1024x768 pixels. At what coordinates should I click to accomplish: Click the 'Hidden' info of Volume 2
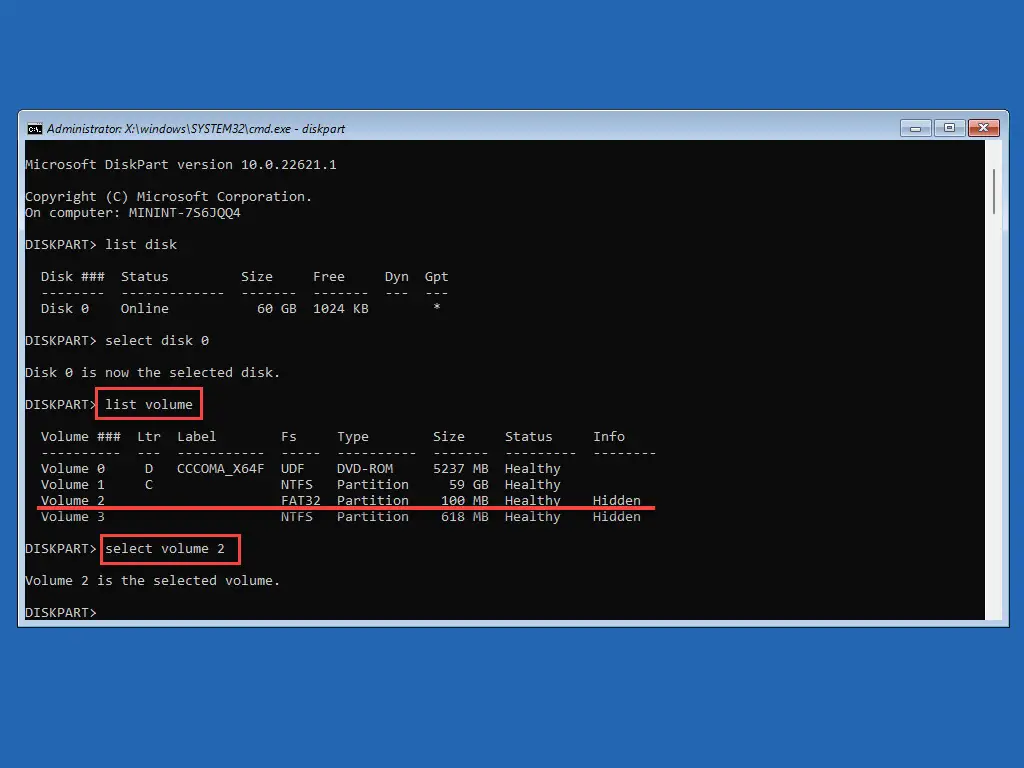pyautogui.click(x=616, y=501)
